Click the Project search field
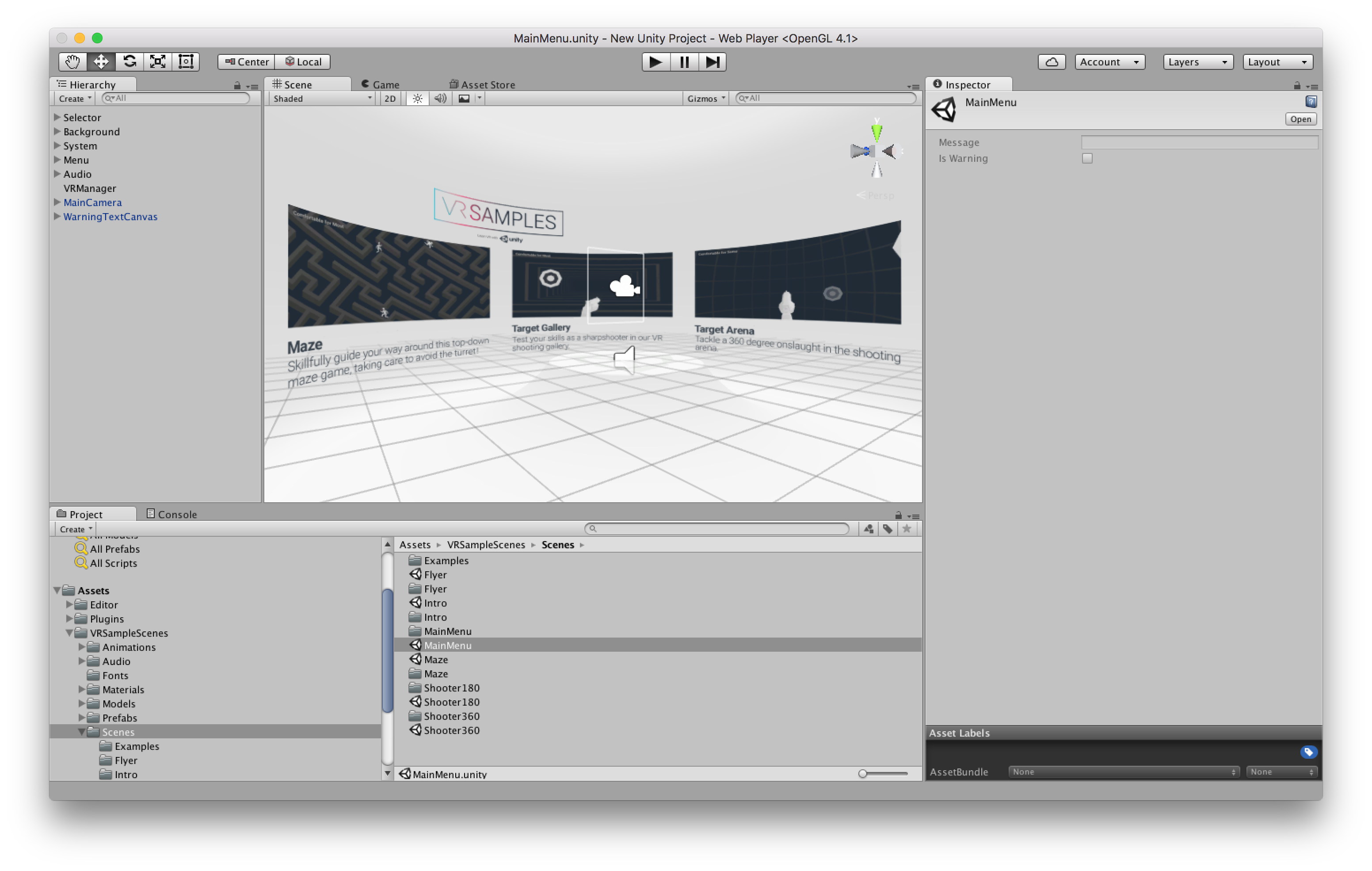This screenshot has height=871, width=1372. point(717,528)
